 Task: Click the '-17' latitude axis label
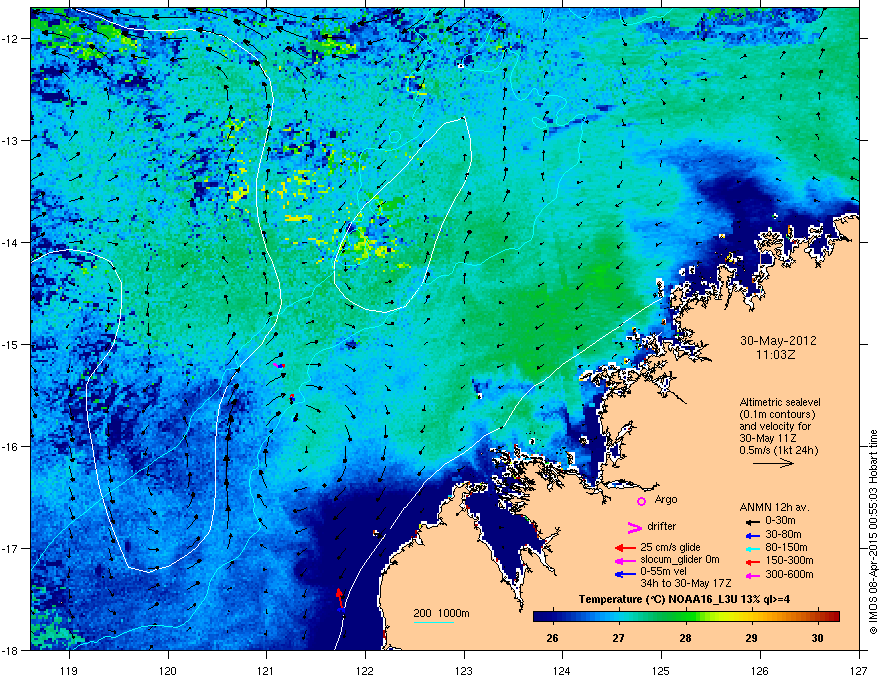[10, 548]
